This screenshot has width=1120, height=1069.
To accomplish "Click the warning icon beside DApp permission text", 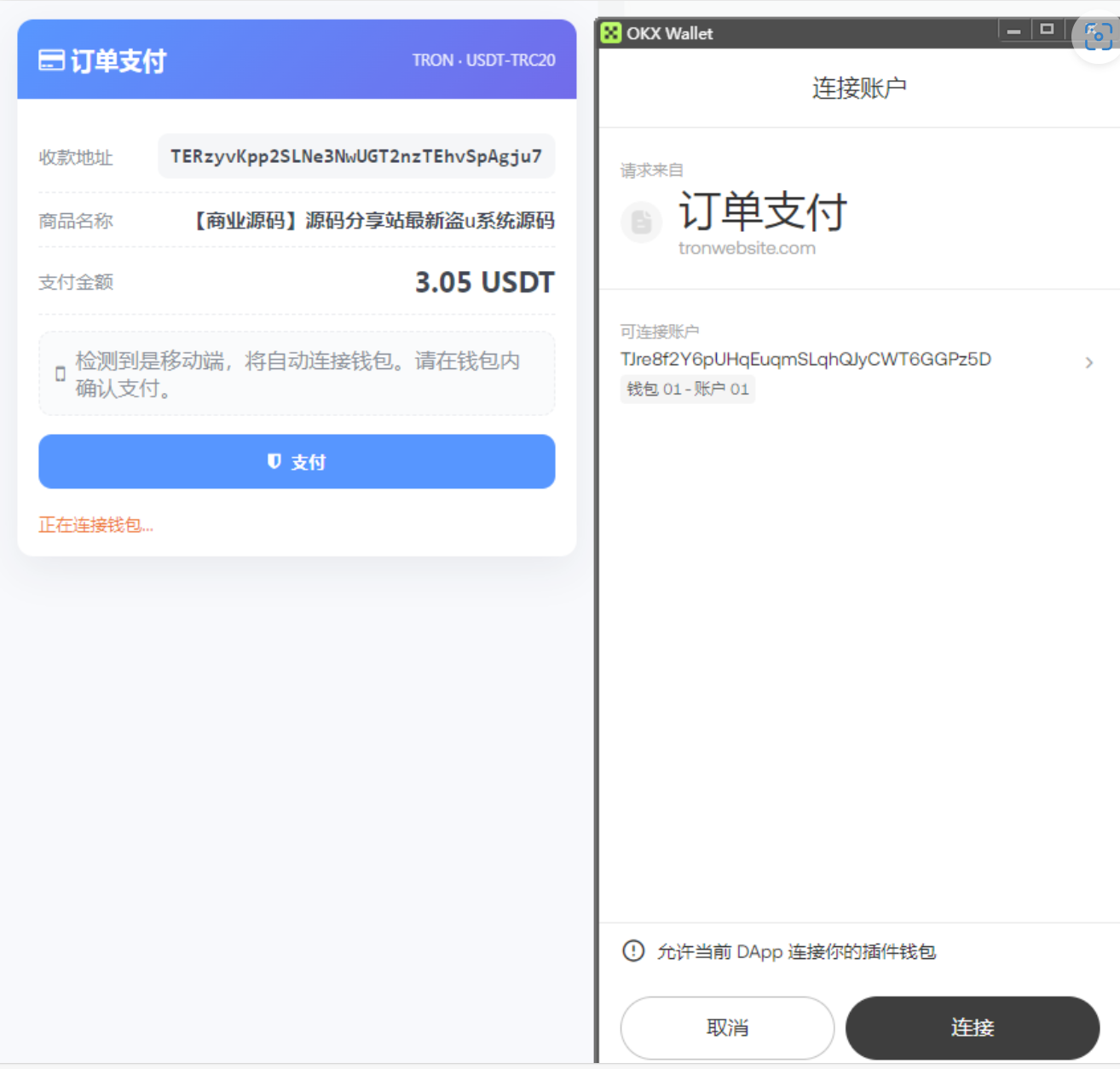I will click(x=632, y=951).
